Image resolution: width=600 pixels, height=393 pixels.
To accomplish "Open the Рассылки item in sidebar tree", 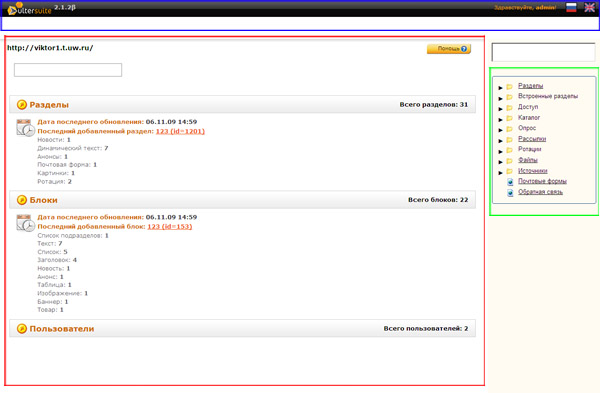I will 532,139.
